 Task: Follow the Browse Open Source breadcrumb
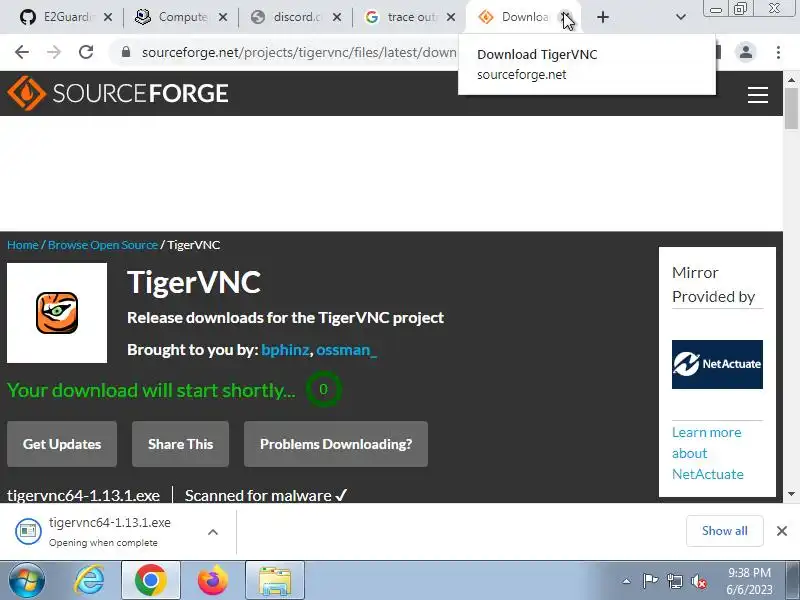coord(103,245)
